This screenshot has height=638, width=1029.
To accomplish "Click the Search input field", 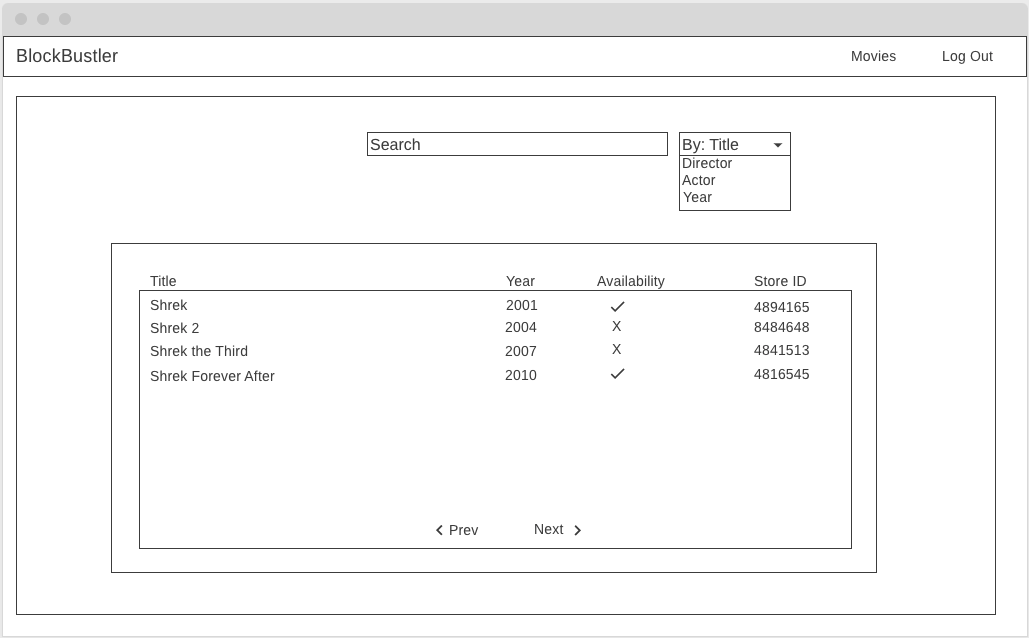I will pyautogui.click(x=517, y=144).
